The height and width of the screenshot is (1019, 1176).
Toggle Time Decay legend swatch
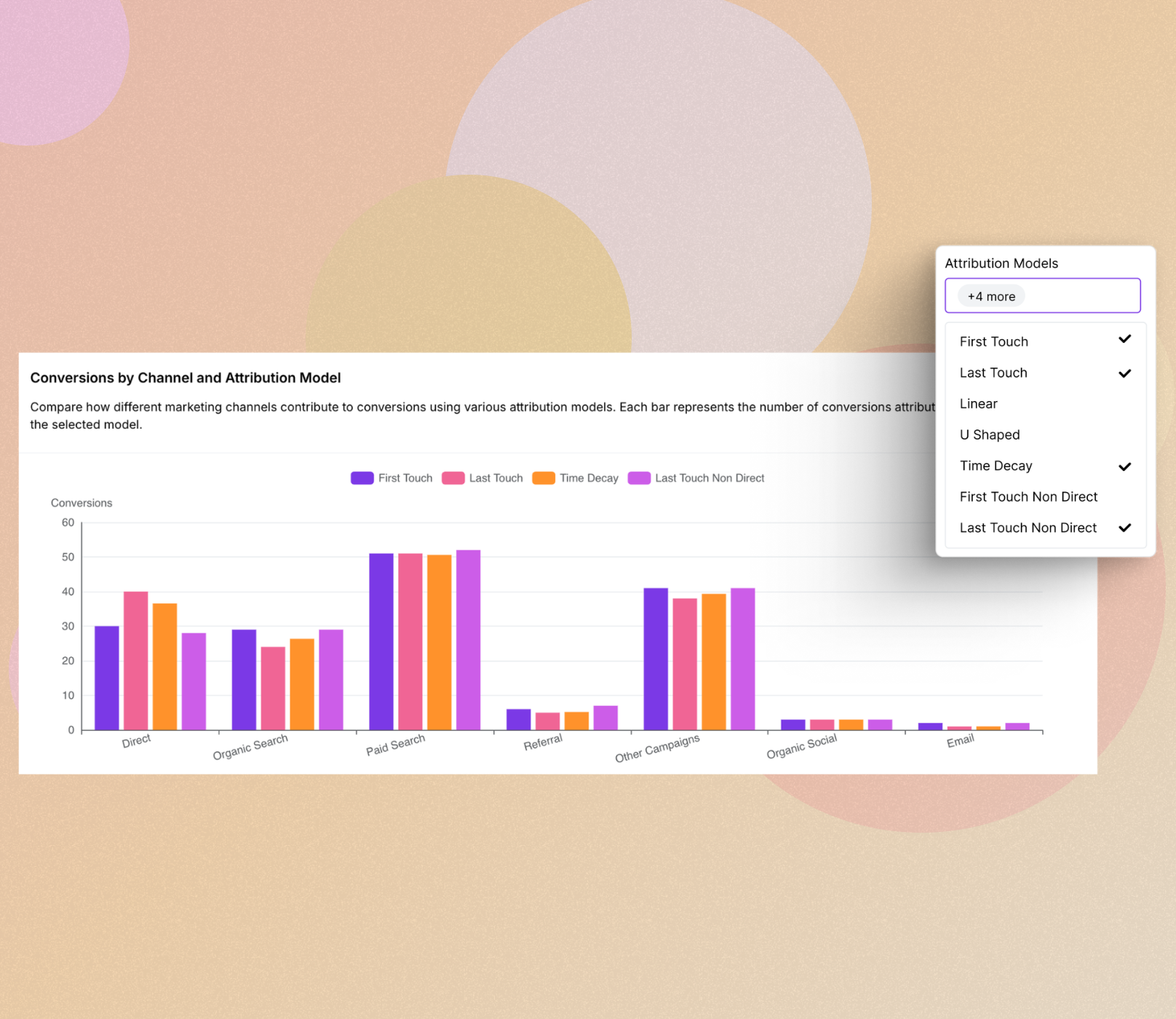coord(544,478)
